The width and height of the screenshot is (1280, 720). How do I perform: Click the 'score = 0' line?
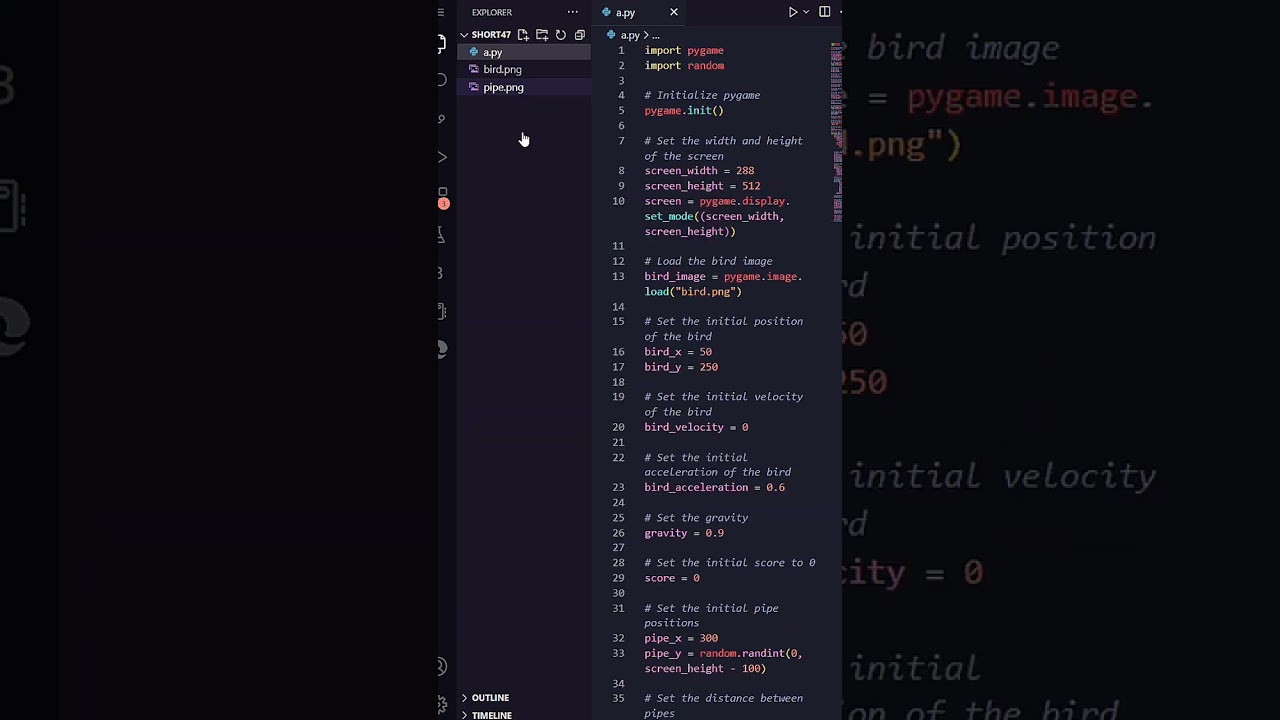click(672, 578)
